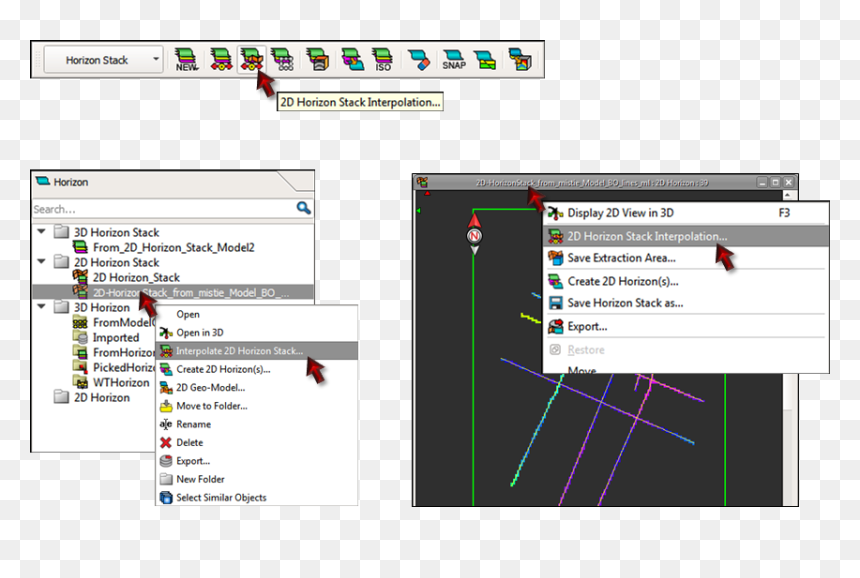Click the rightmost multicolor cube toolbar icon
The width and height of the screenshot is (860, 578).
point(519,59)
